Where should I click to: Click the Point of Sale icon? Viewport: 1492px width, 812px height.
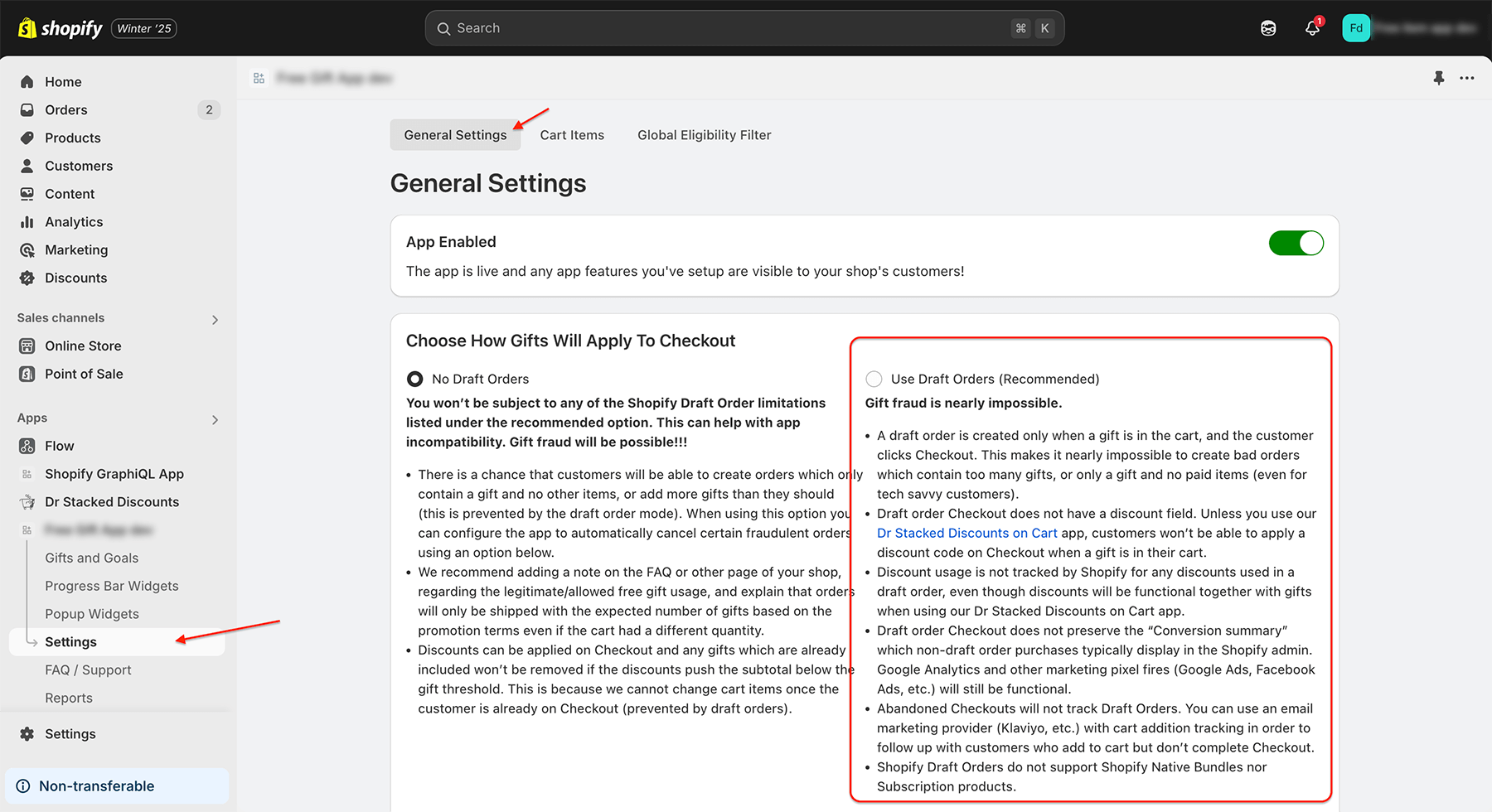coord(27,374)
